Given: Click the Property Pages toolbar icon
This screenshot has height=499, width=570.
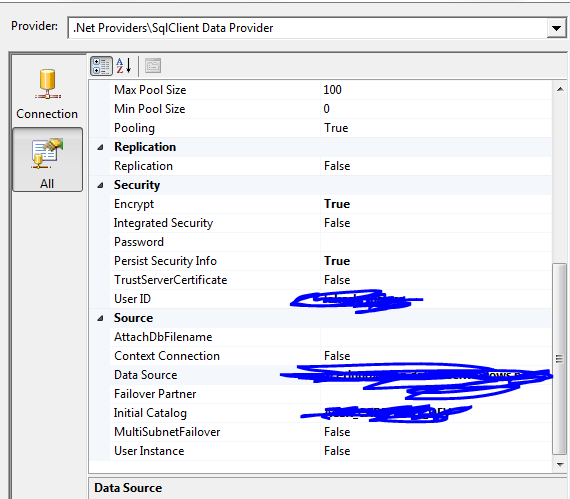Looking at the screenshot, I should (153, 66).
